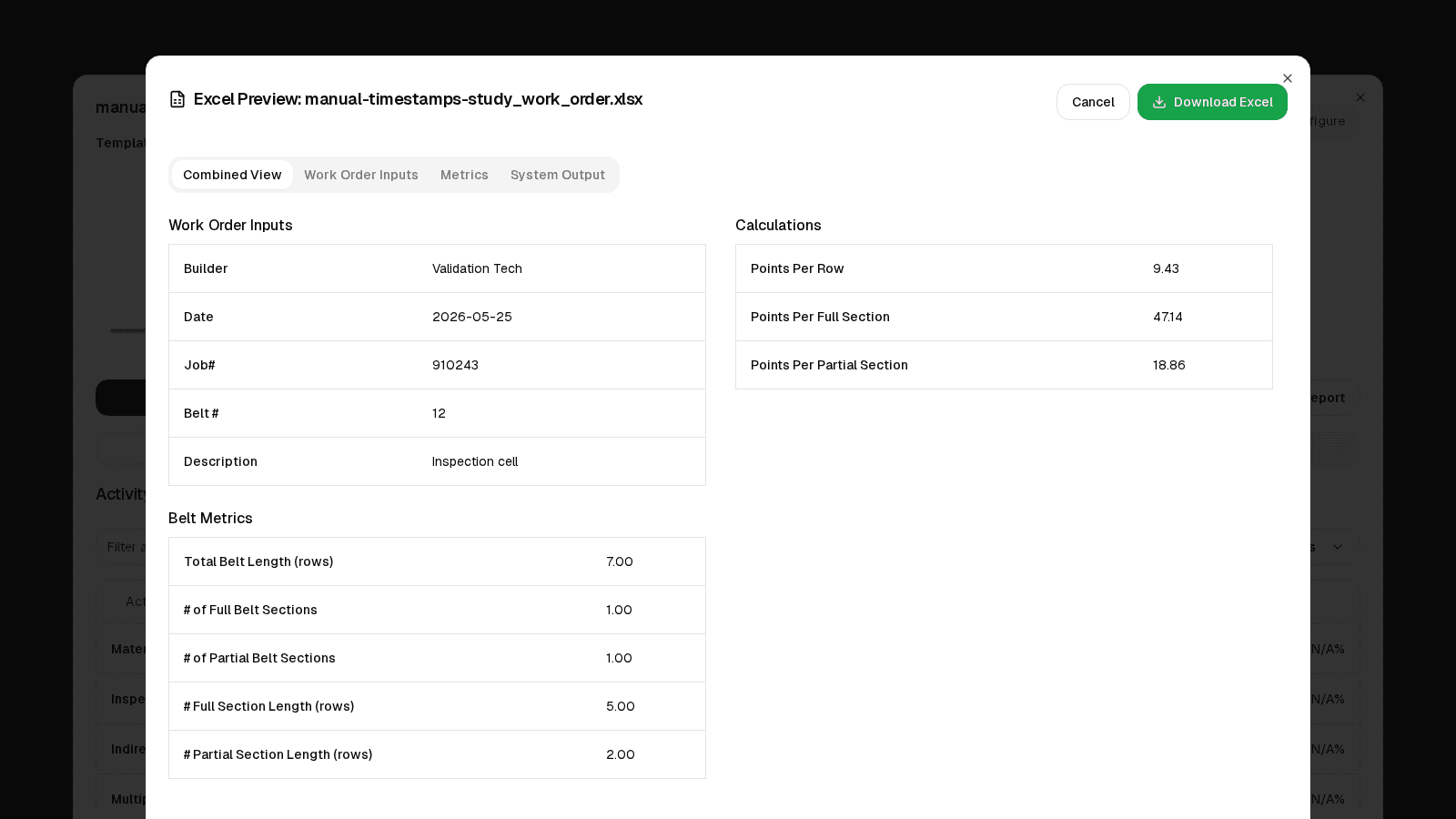Click the Points Per Partial Section value 18.86
This screenshot has width=1456, height=819.
click(1168, 365)
